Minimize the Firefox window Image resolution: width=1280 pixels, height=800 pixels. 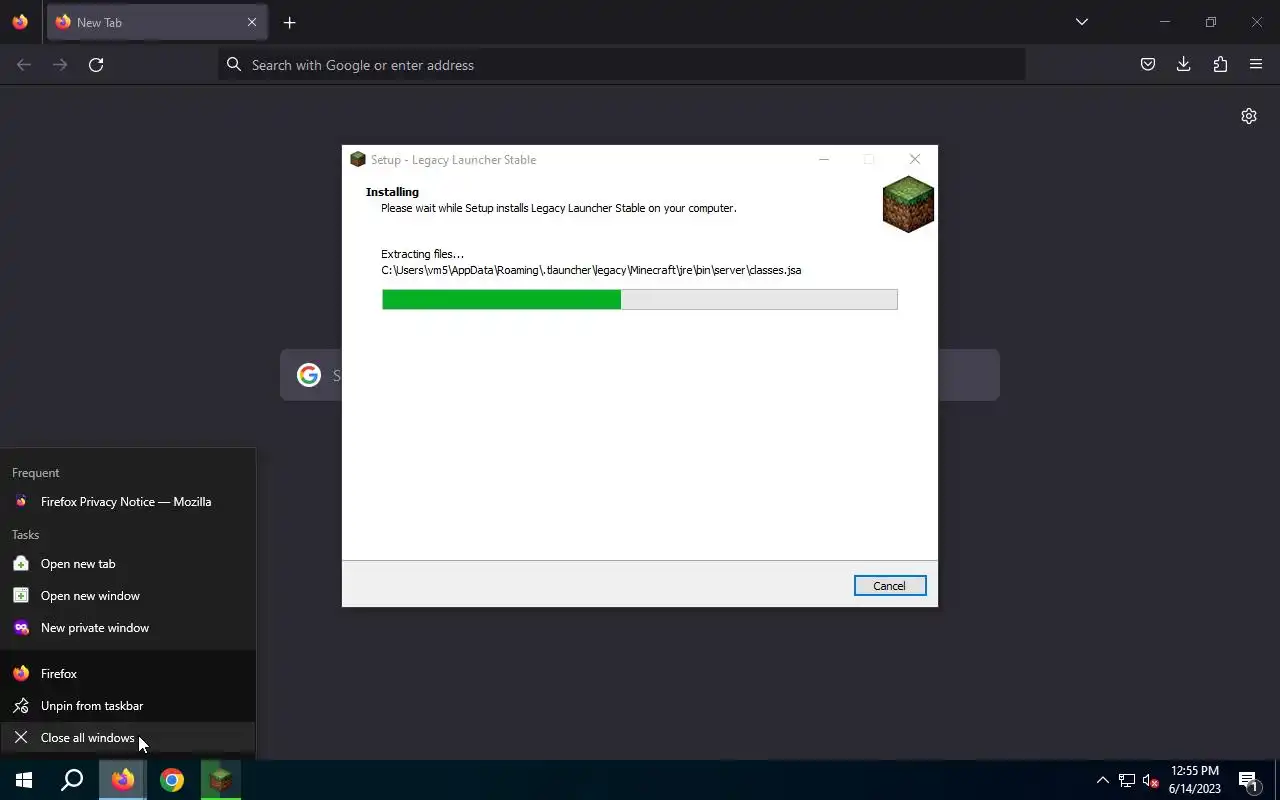[1165, 22]
